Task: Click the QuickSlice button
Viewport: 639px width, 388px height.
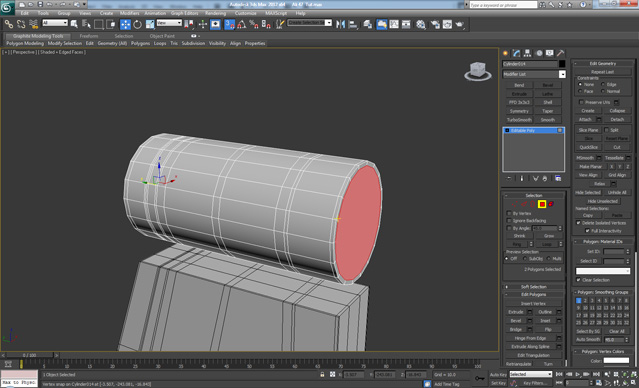Action: [588, 147]
